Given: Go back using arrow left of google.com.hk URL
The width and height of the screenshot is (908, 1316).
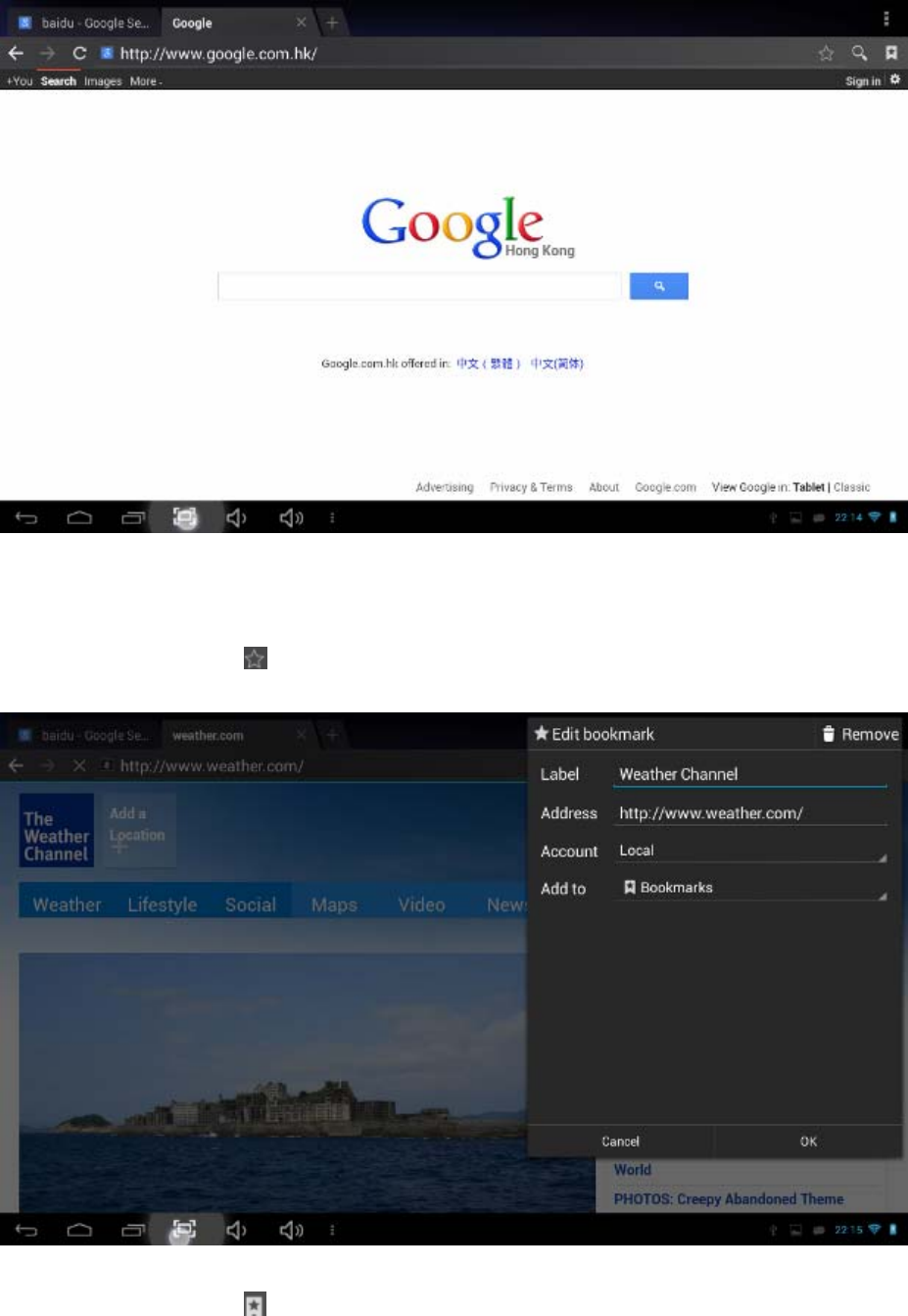Looking at the screenshot, I should (16, 53).
